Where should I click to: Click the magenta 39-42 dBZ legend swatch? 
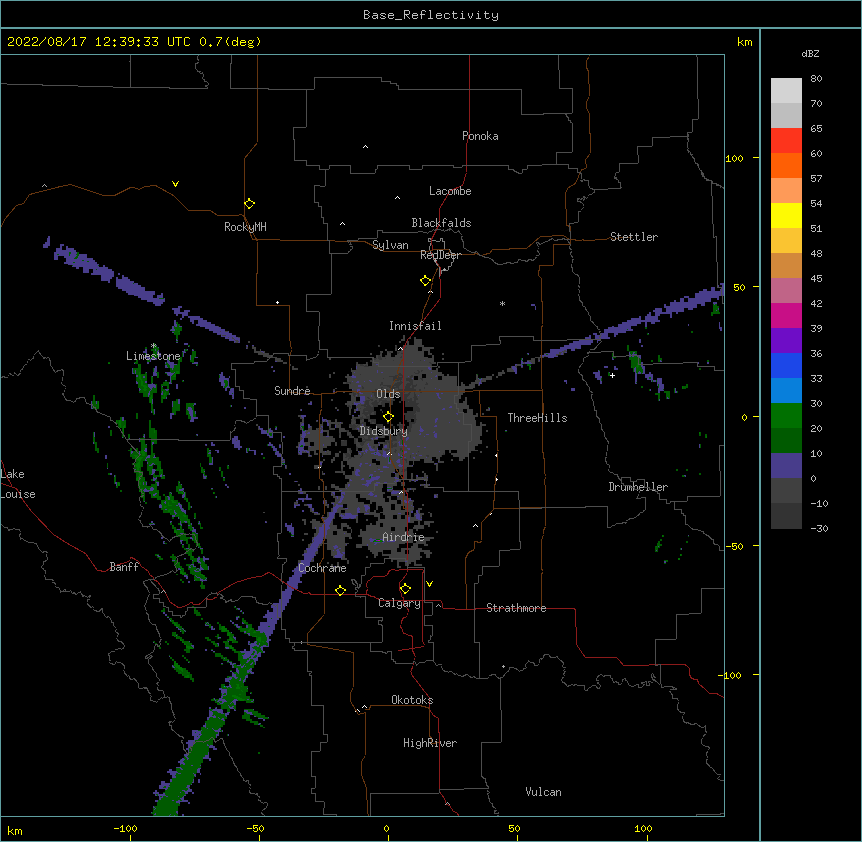786,315
